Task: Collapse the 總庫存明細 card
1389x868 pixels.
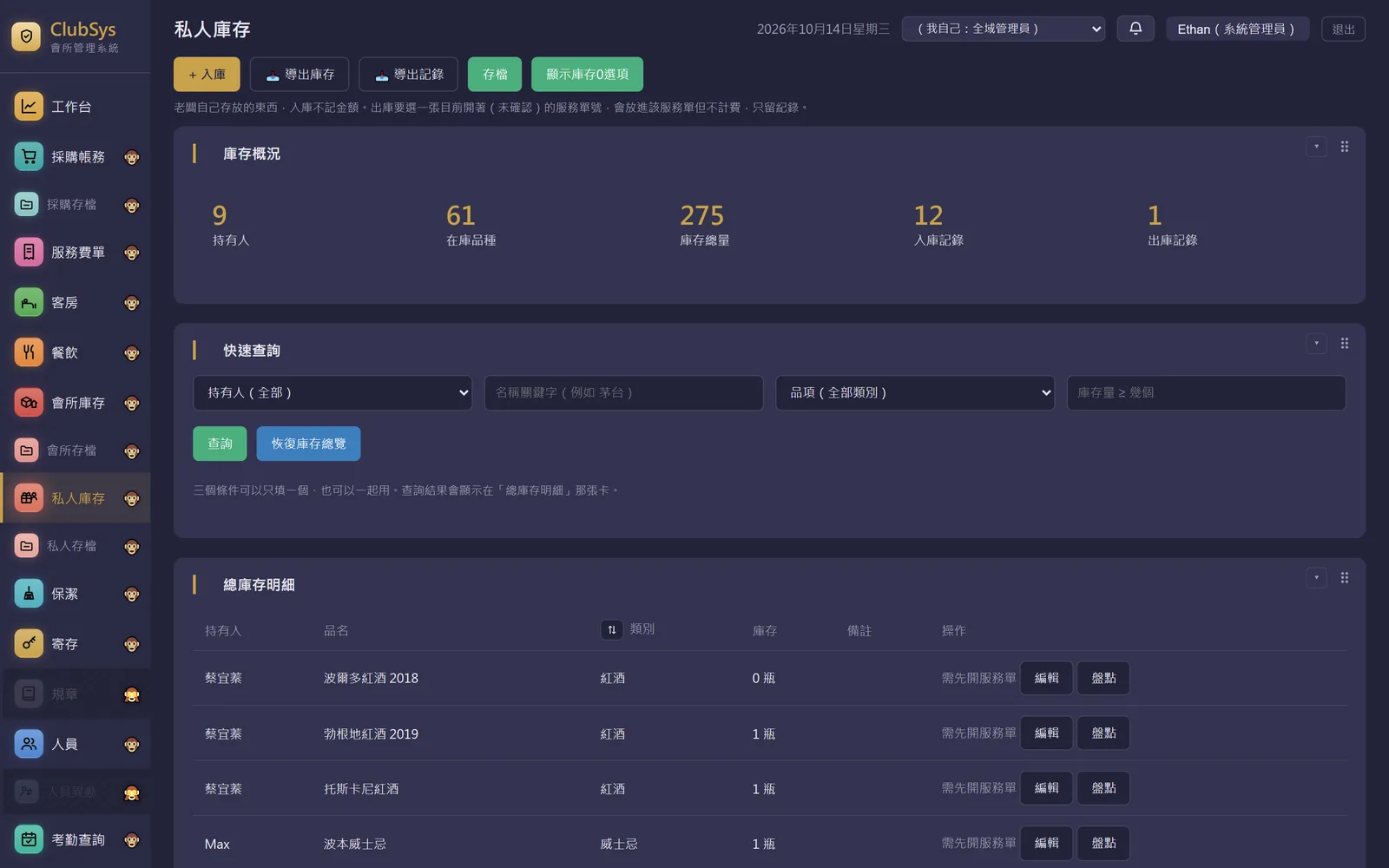Action: (1317, 578)
